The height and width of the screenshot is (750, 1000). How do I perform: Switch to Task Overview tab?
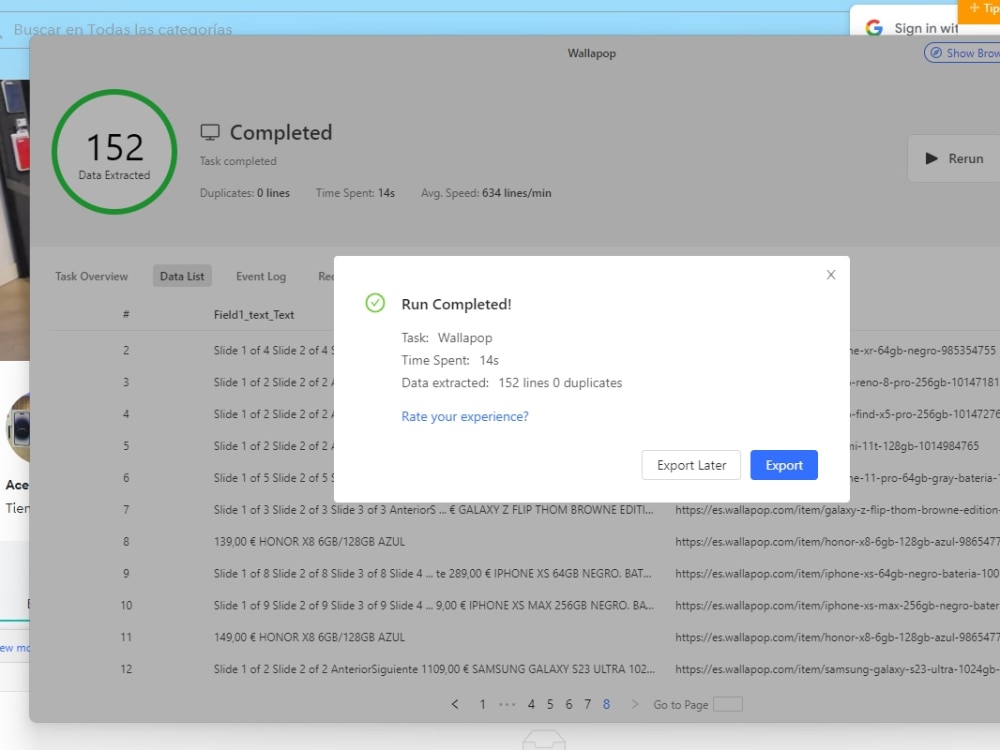click(x=91, y=276)
